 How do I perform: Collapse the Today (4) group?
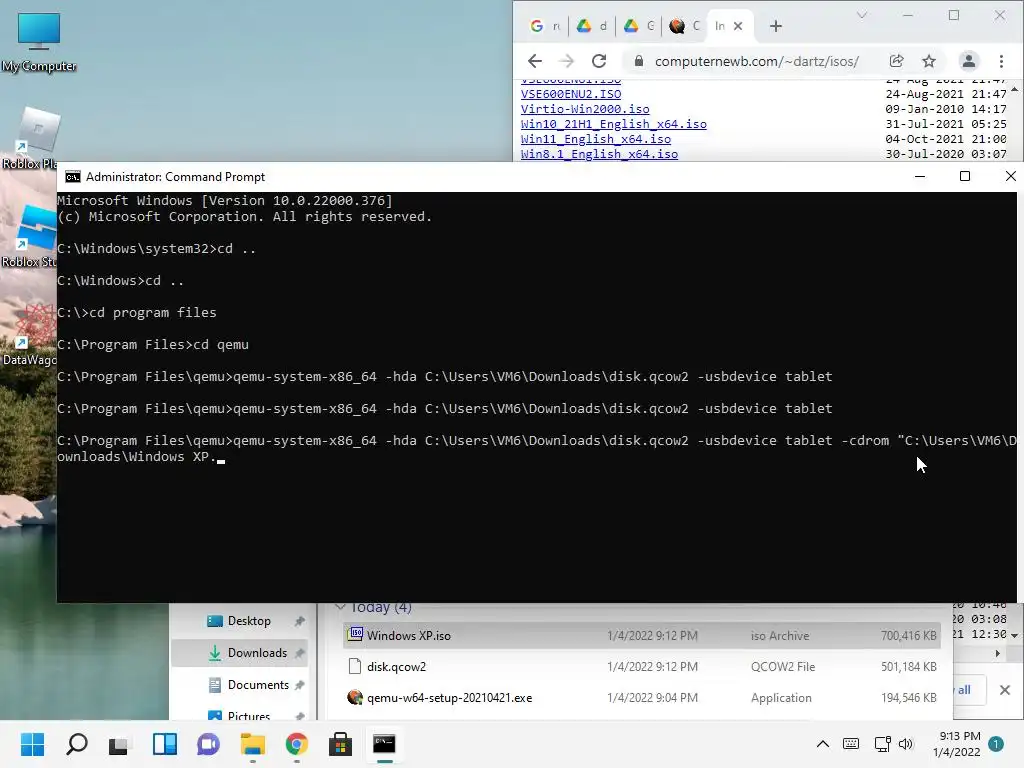point(340,607)
